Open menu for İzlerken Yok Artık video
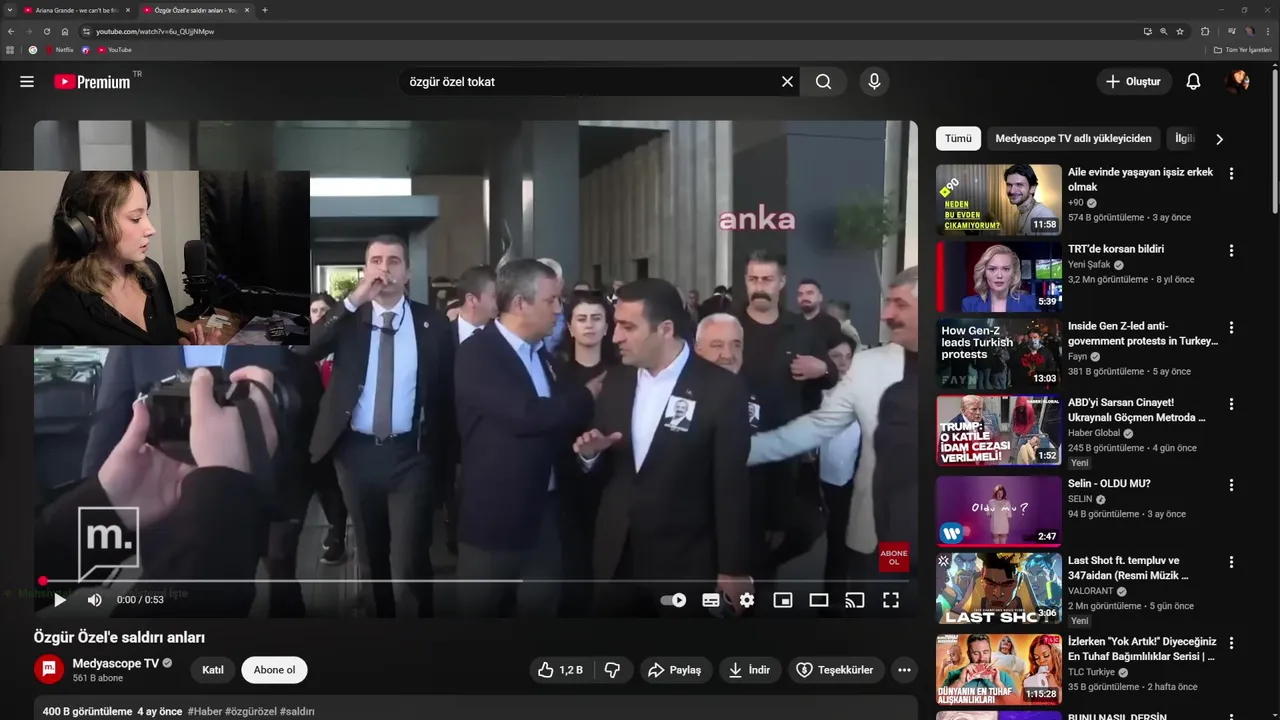The height and width of the screenshot is (720, 1280). pyautogui.click(x=1231, y=643)
